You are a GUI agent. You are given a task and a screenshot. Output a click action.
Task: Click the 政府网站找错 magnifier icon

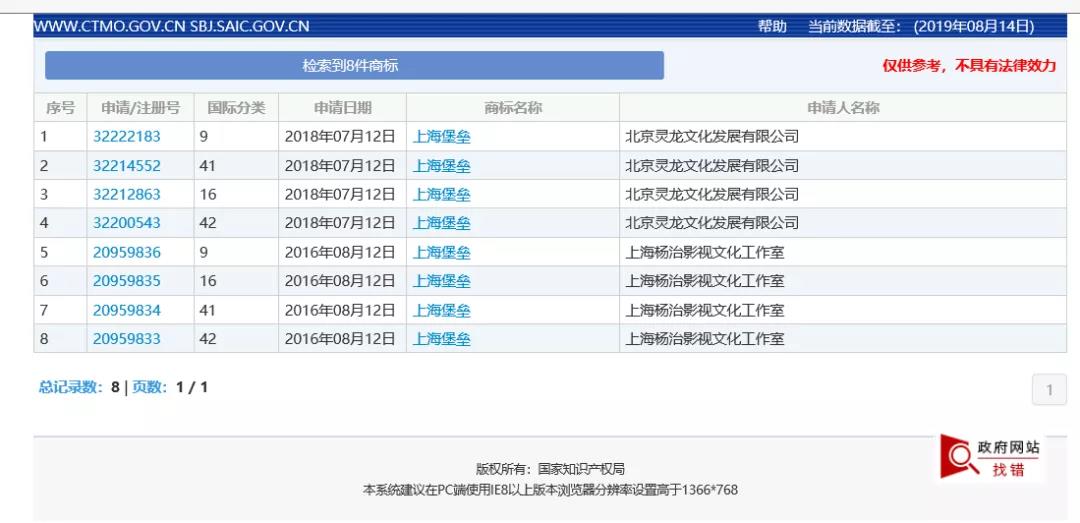coord(960,457)
